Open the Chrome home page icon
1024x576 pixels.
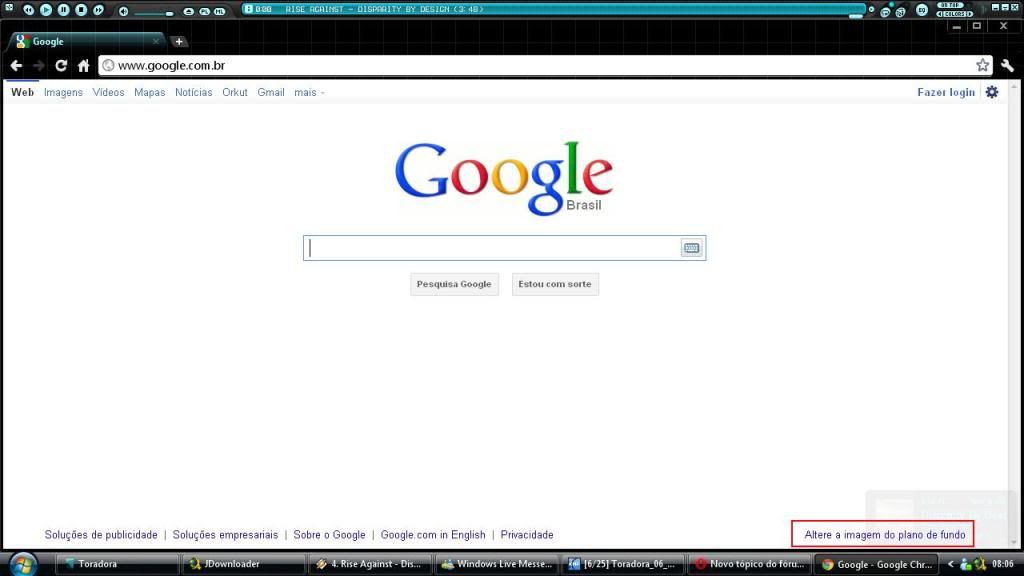point(83,65)
